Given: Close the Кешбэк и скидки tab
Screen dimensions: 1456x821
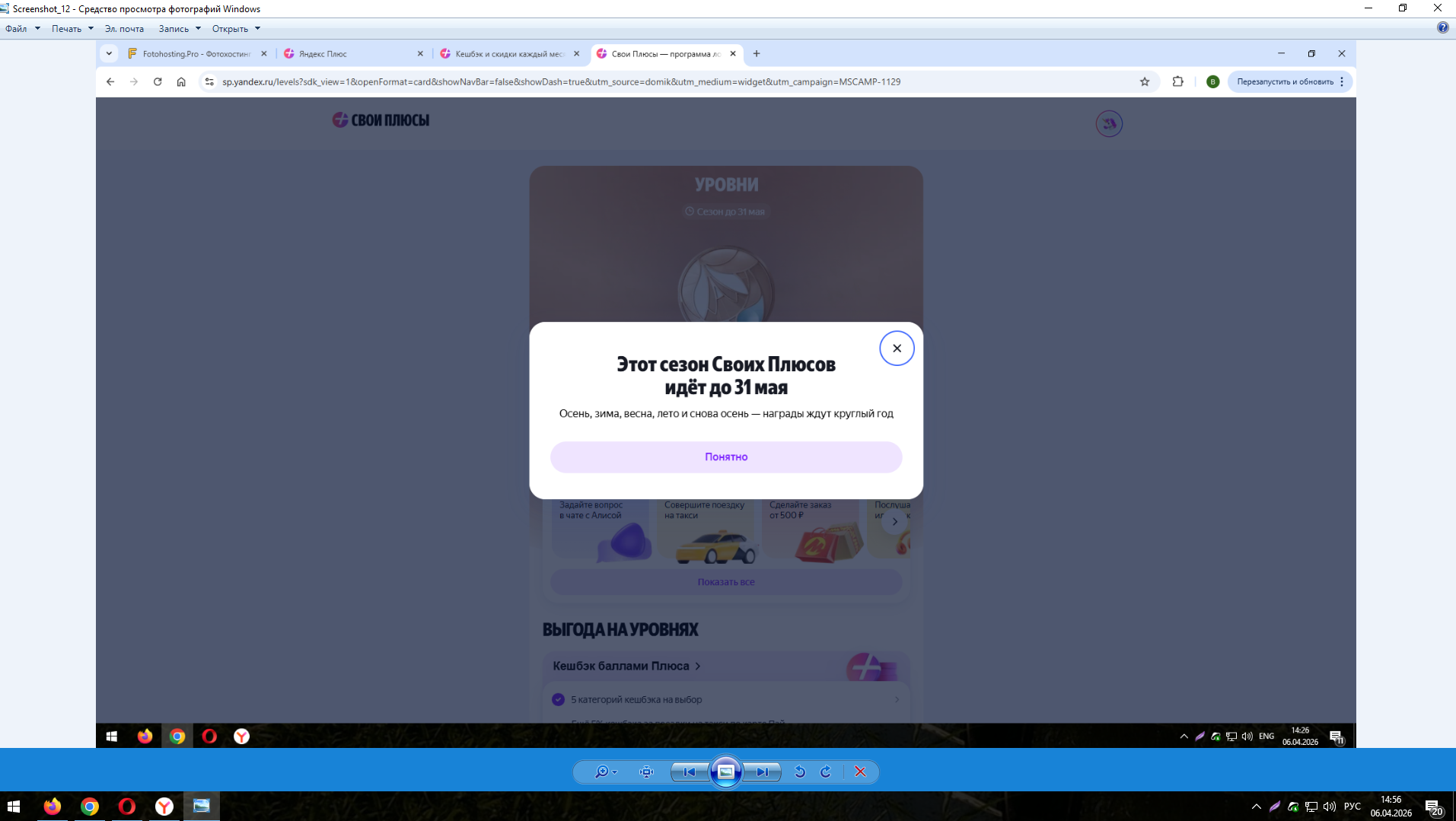Looking at the screenshot, I should 576,54.
